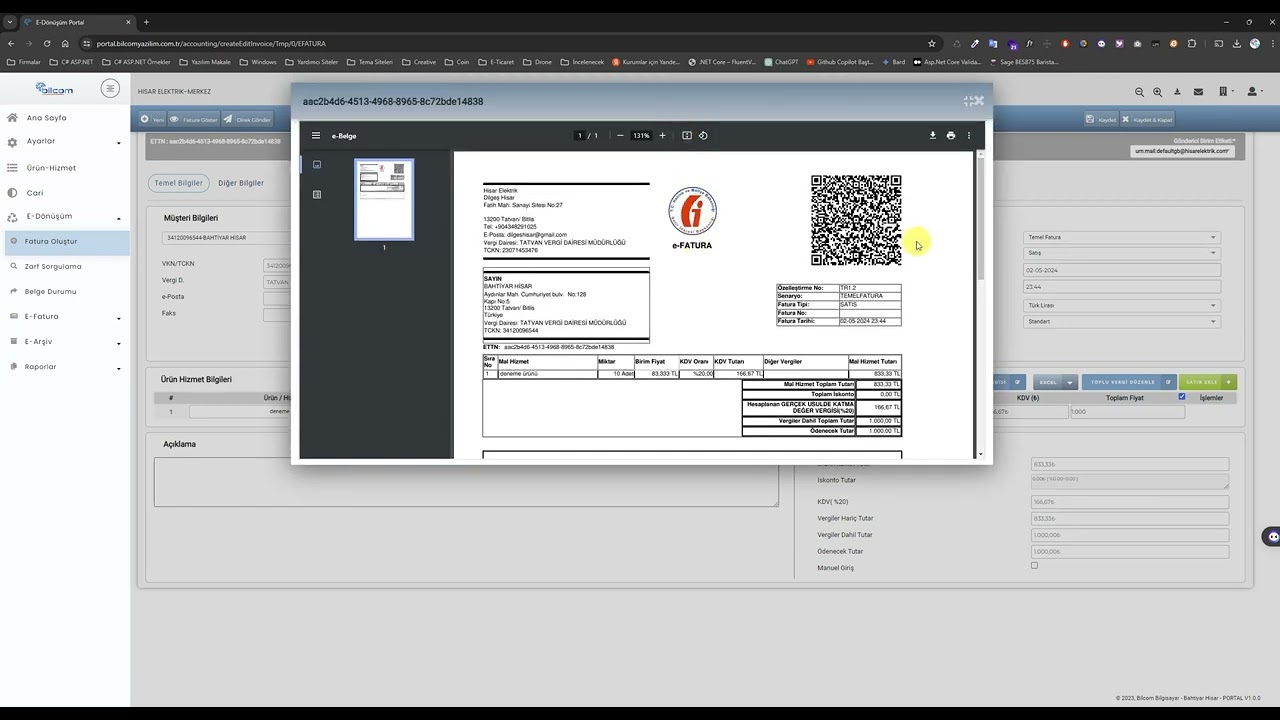Select page 1 thumbnail
Image resolution: width=1280 pixels, height=720 pixels.
click(x=384, y=199)
